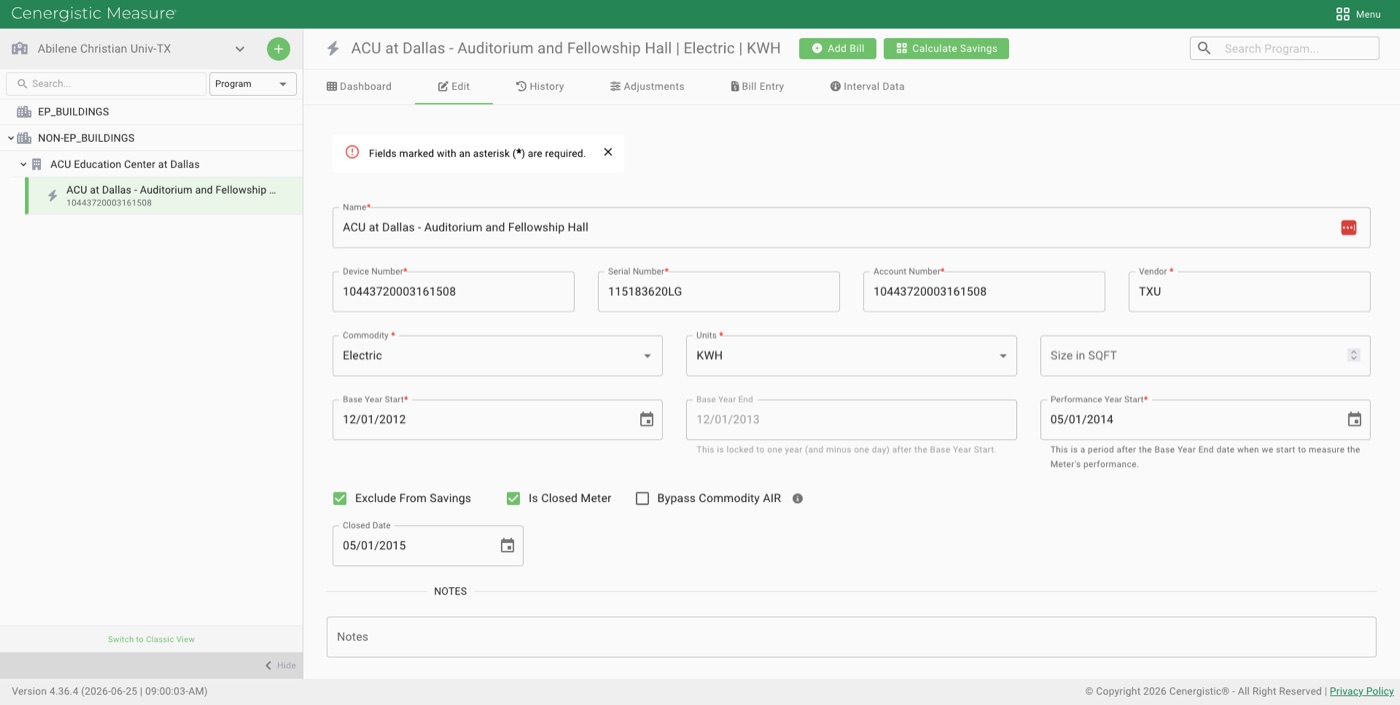Image resolution: width=1400 pixels, height=705 pixels.
Task: Select the EP_BUILDINGS tree row
Action: click(x=151, y=112)
